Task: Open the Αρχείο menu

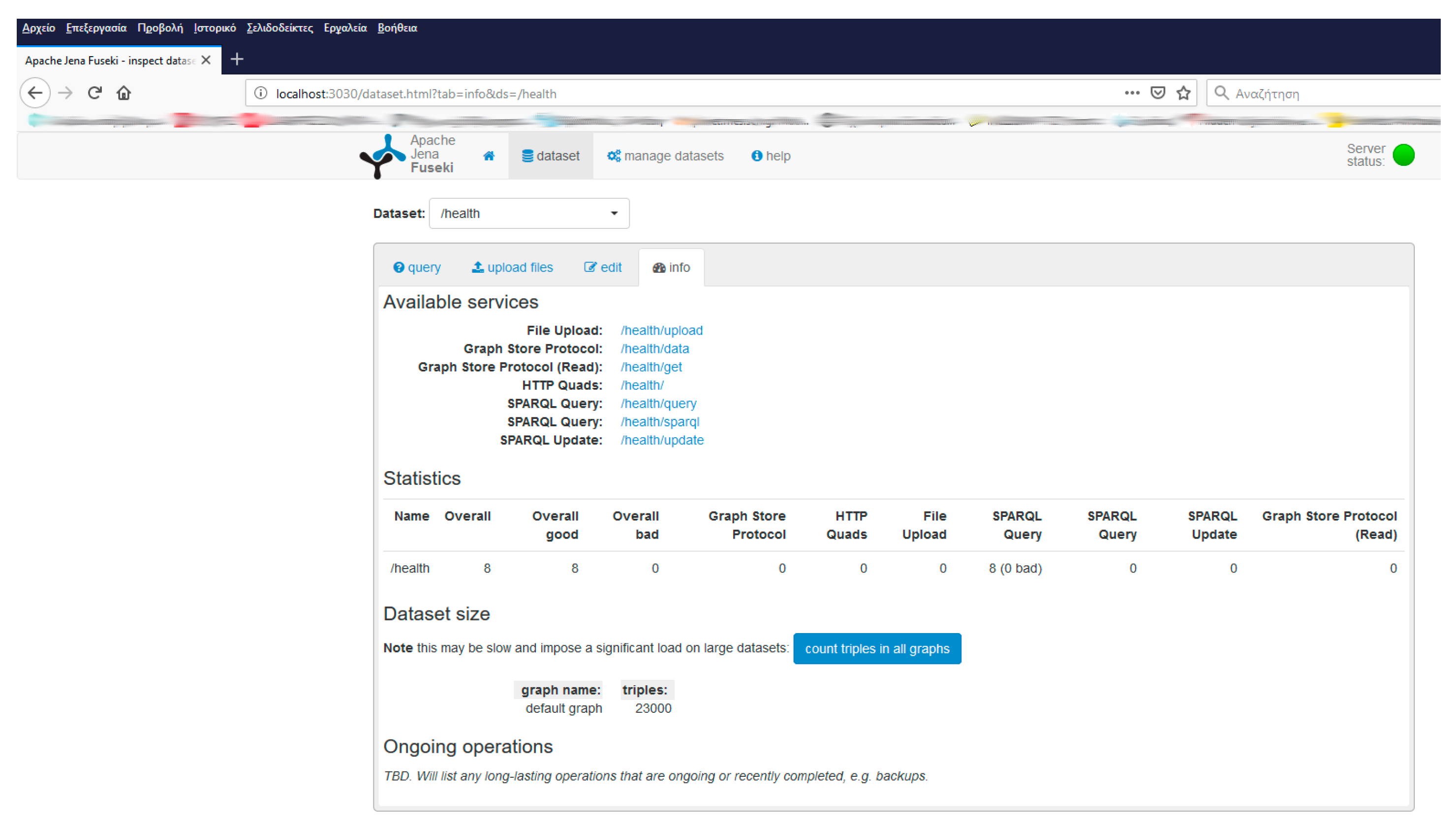Action: coord(38,28)
